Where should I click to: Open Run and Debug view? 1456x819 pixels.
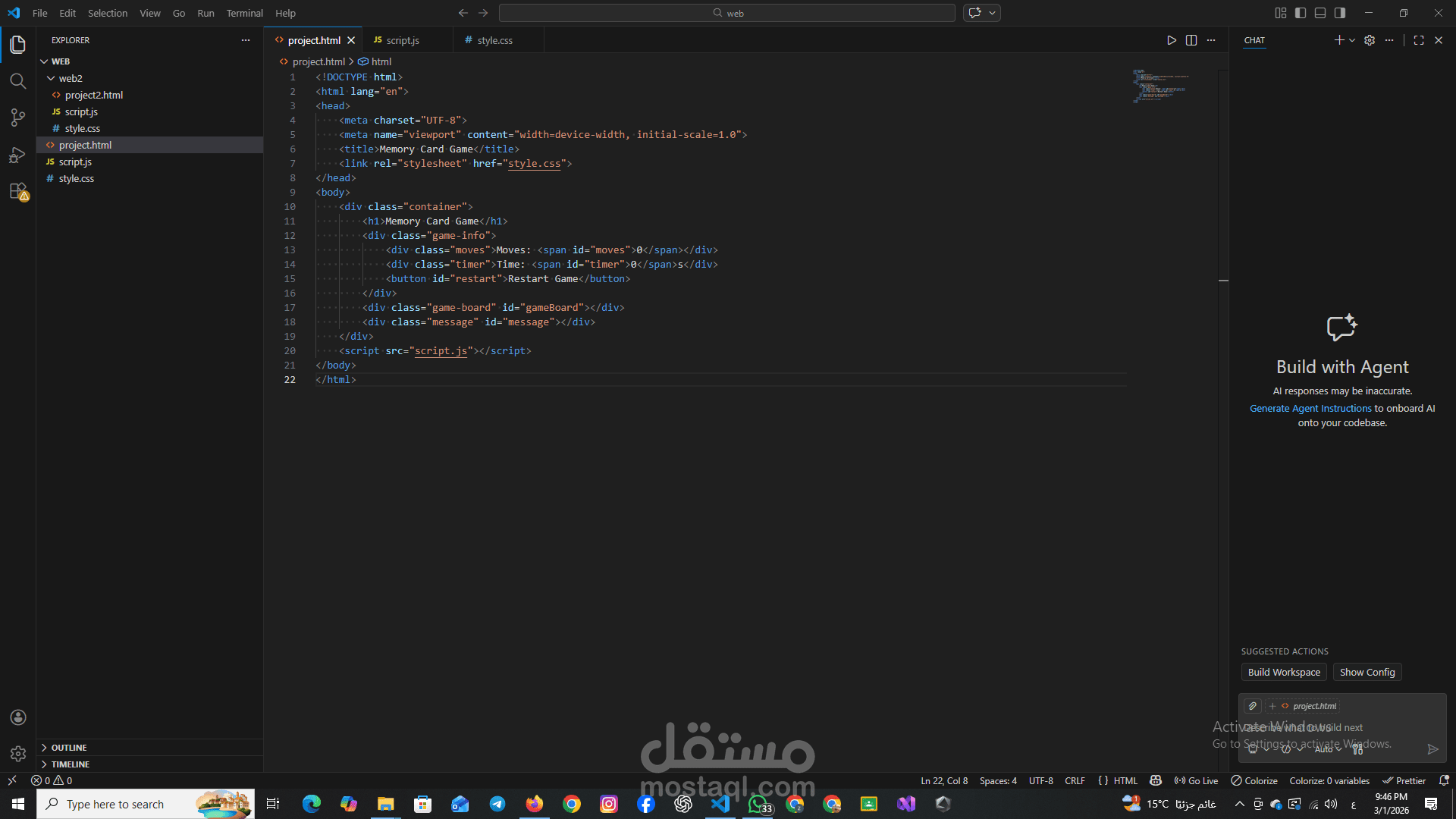coord(17,155)
